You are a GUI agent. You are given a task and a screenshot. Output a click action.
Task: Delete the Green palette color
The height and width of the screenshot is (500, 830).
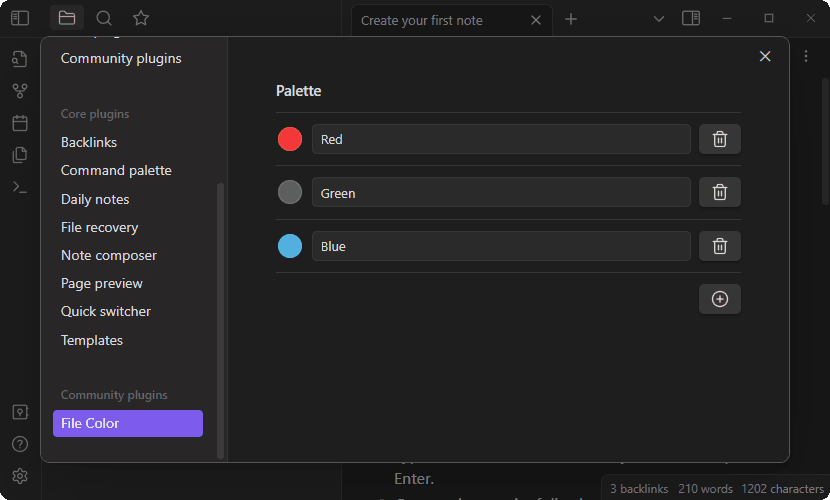pos(719,192)
